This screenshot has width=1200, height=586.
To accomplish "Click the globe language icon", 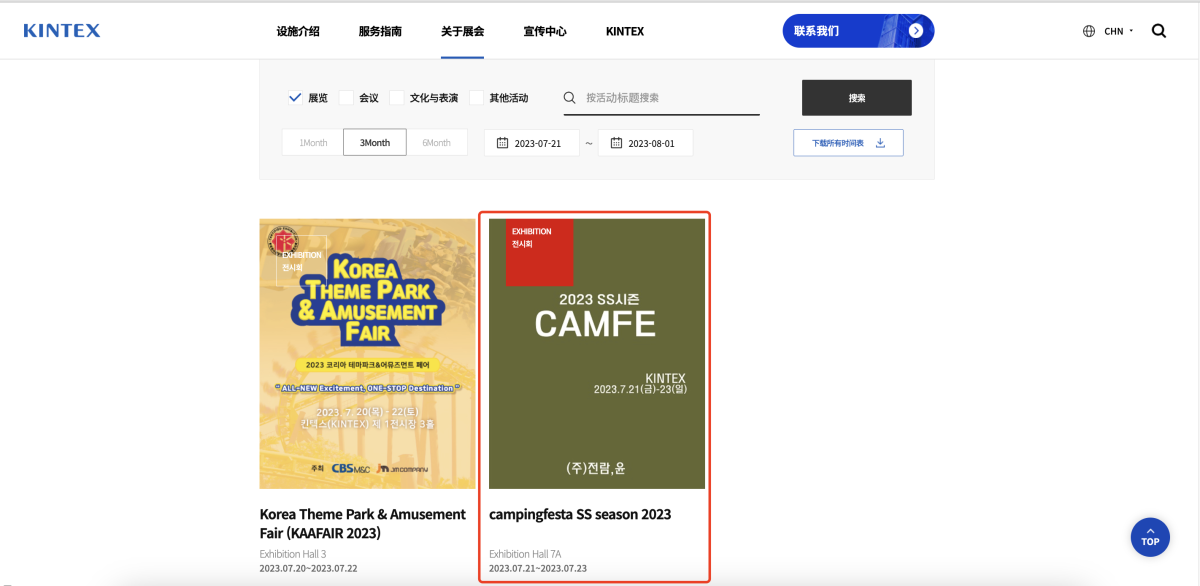I will 1089,31.
